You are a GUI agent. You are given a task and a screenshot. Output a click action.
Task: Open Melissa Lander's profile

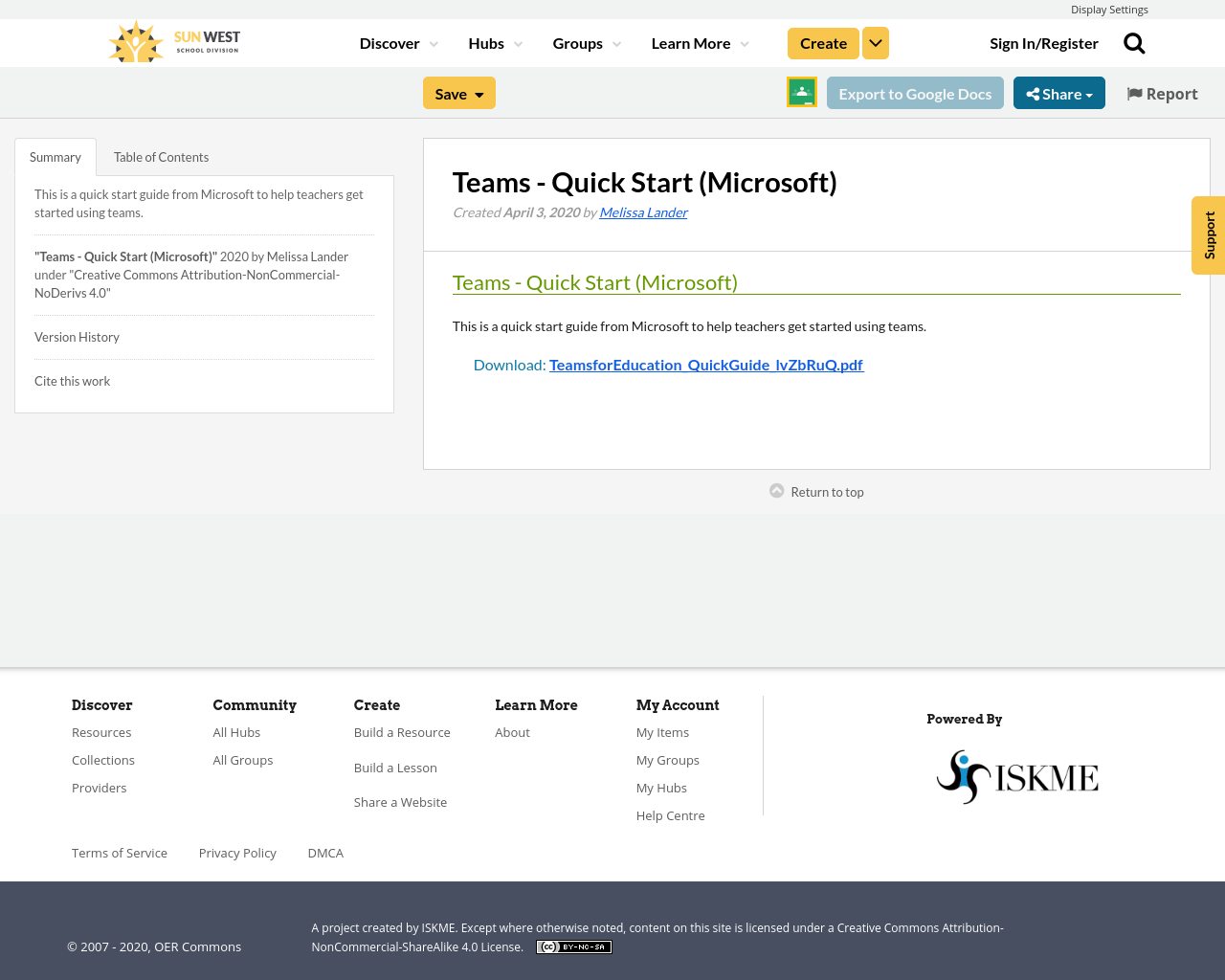pos(643,211)
